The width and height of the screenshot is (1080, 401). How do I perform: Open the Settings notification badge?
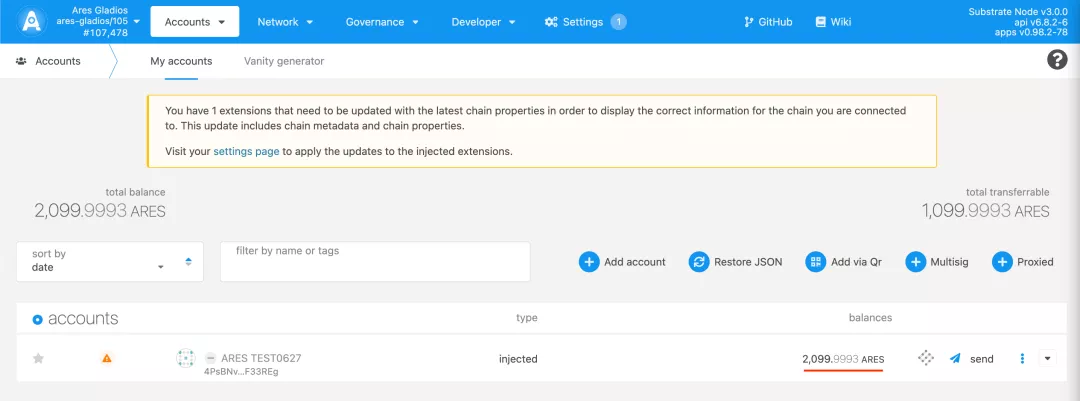coord(619,22)
